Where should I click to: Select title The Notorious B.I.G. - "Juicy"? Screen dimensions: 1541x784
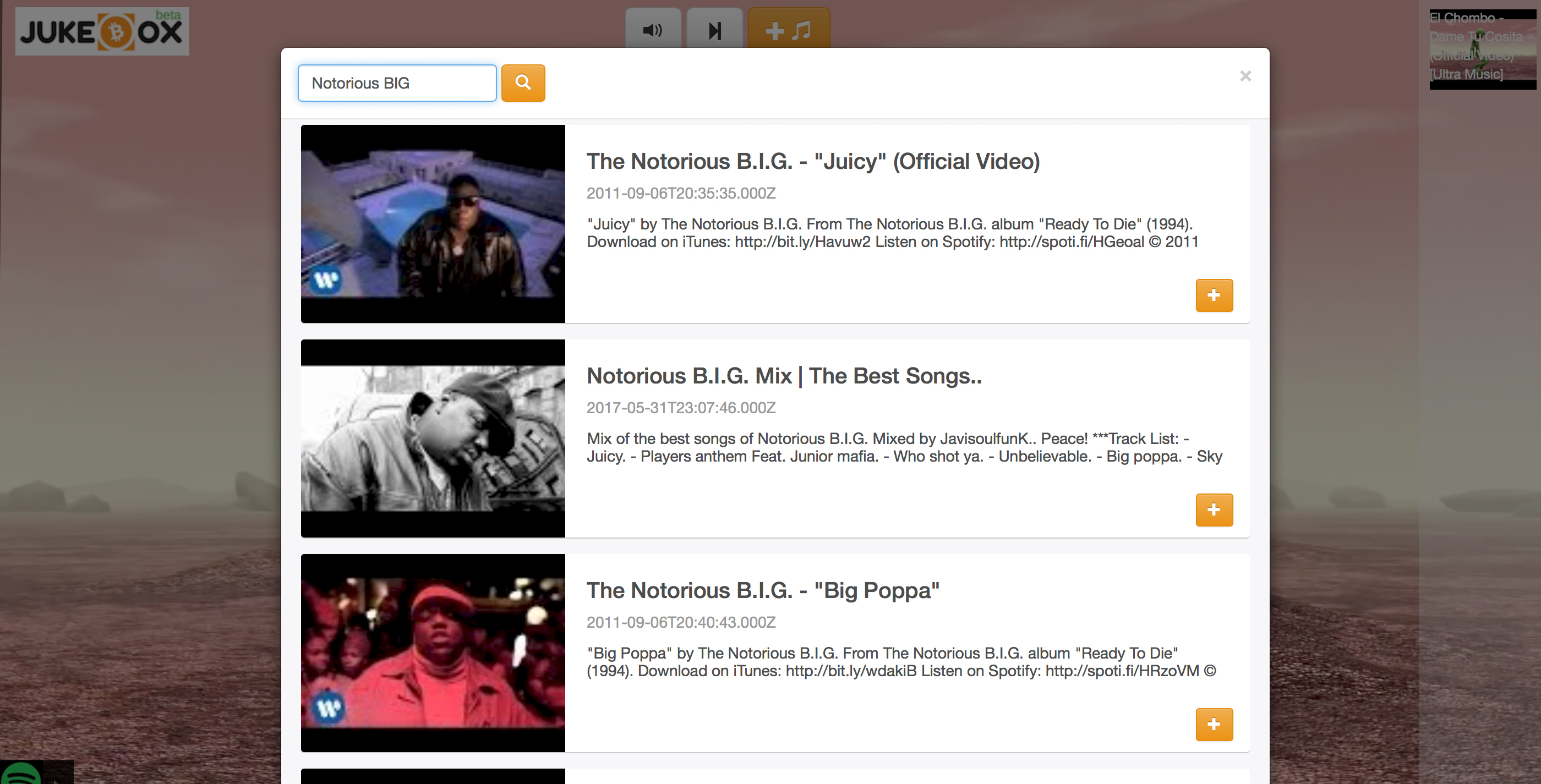(813, 161)
